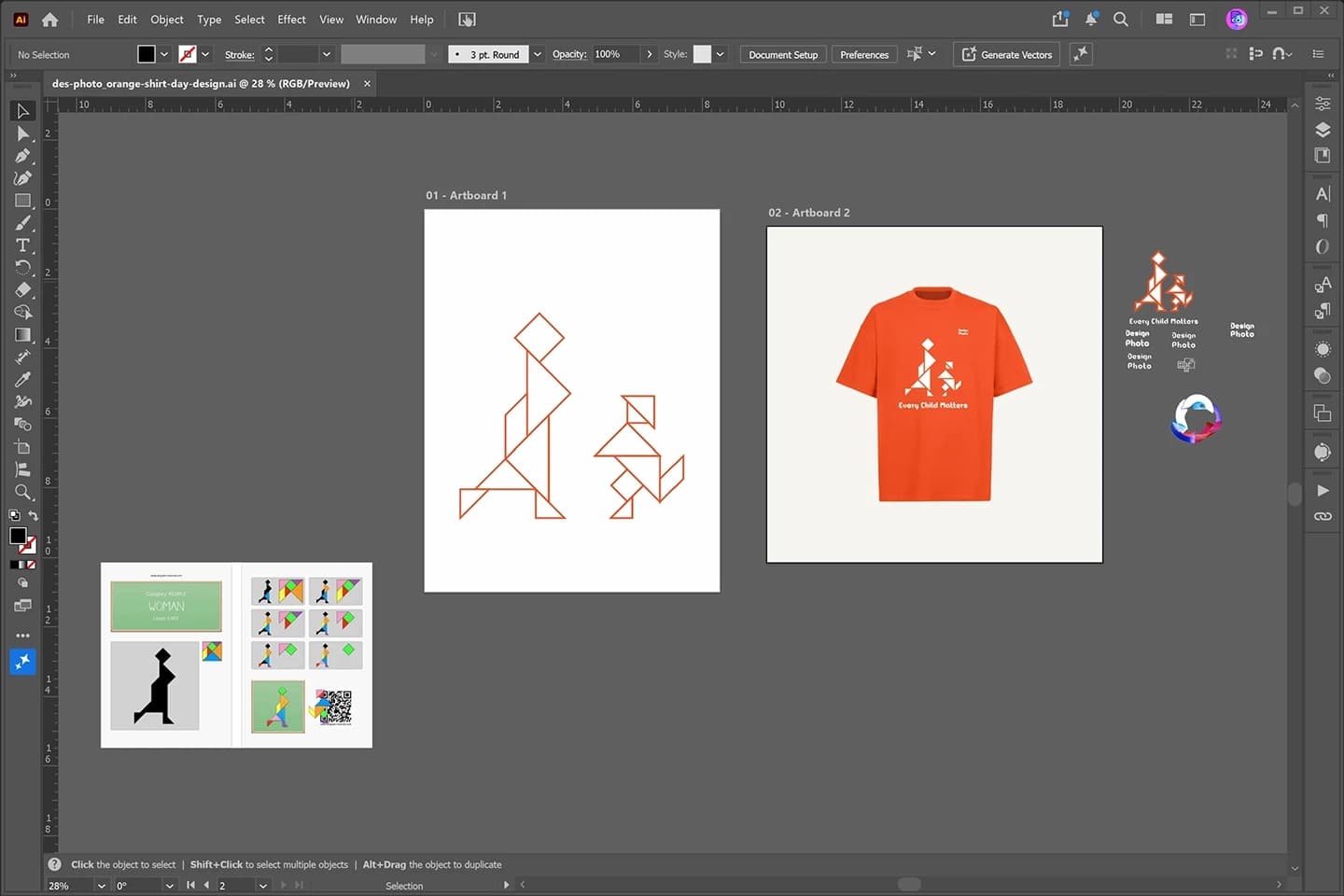The height and width of the screenshot is (896, 1344).
Task: Open the Window menu
Action: tap(376, 19)
